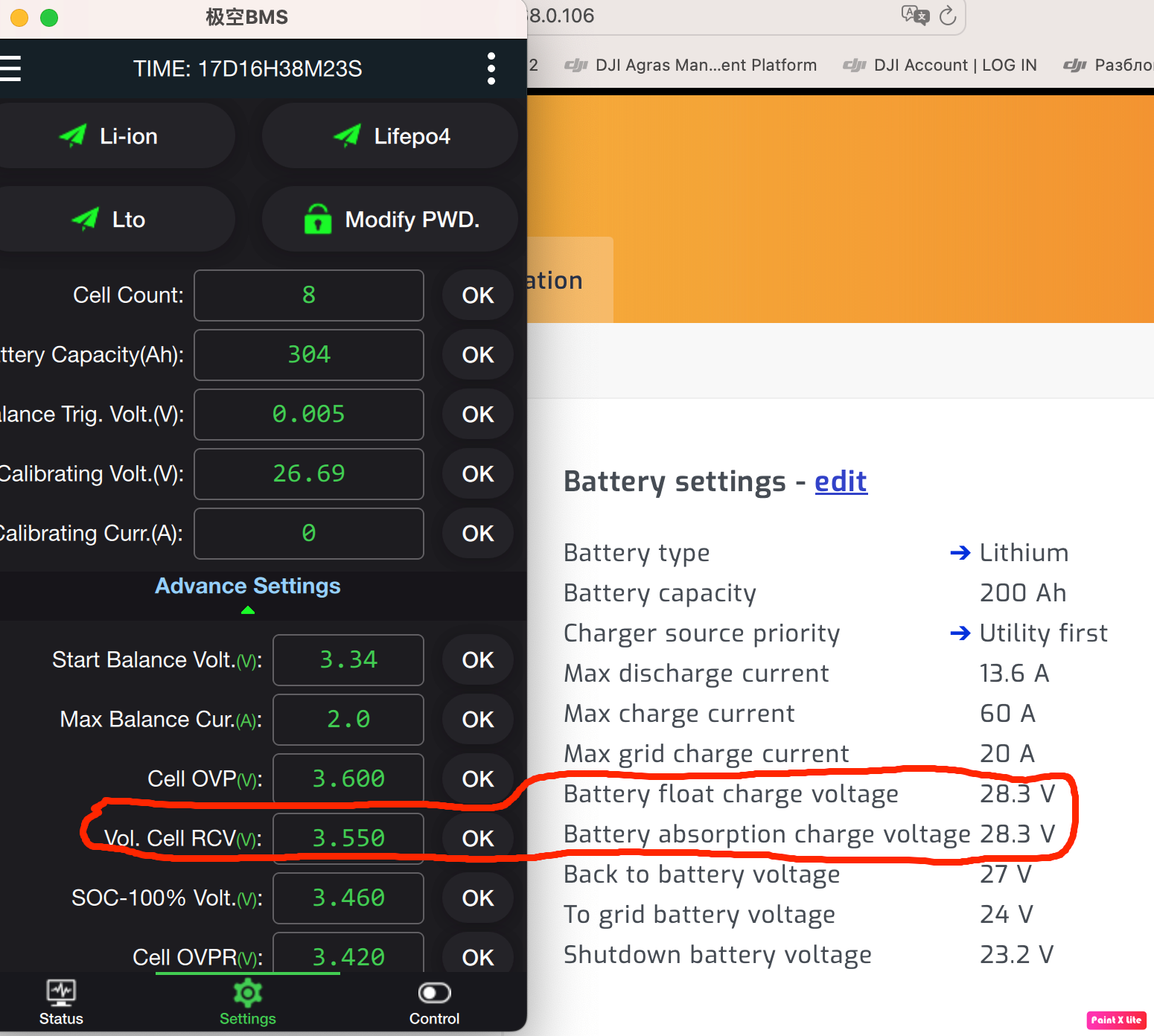The image size is (1154, 1036).
Task: Open the Settings tab
Action: [x=248, y=1003]
